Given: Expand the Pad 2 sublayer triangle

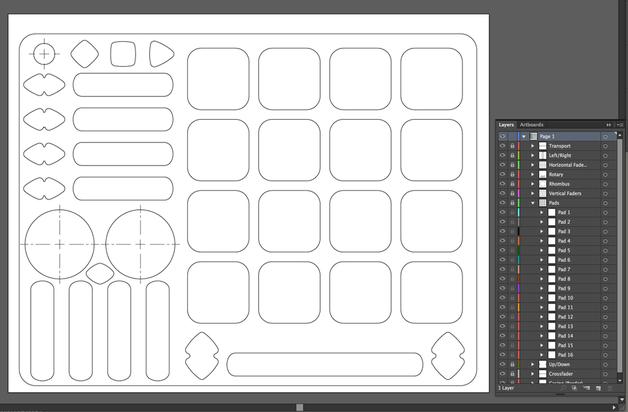Looking at the screenshot, I should (x=542, y=222).
